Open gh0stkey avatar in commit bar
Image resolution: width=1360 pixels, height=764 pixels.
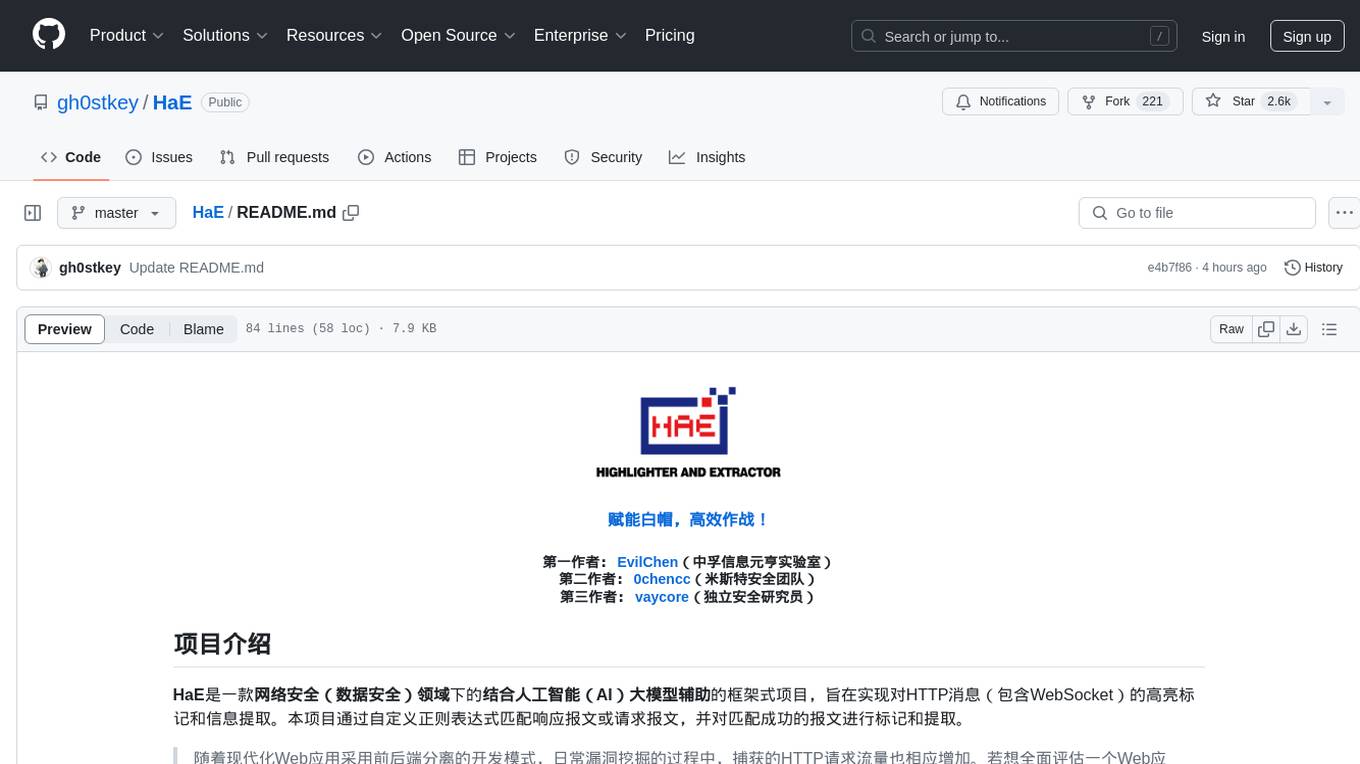pos(41,268)
